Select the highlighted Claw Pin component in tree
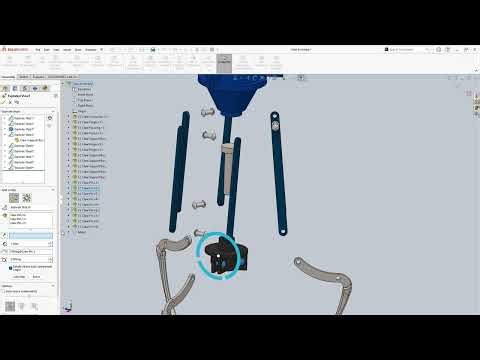 (86, 188)
